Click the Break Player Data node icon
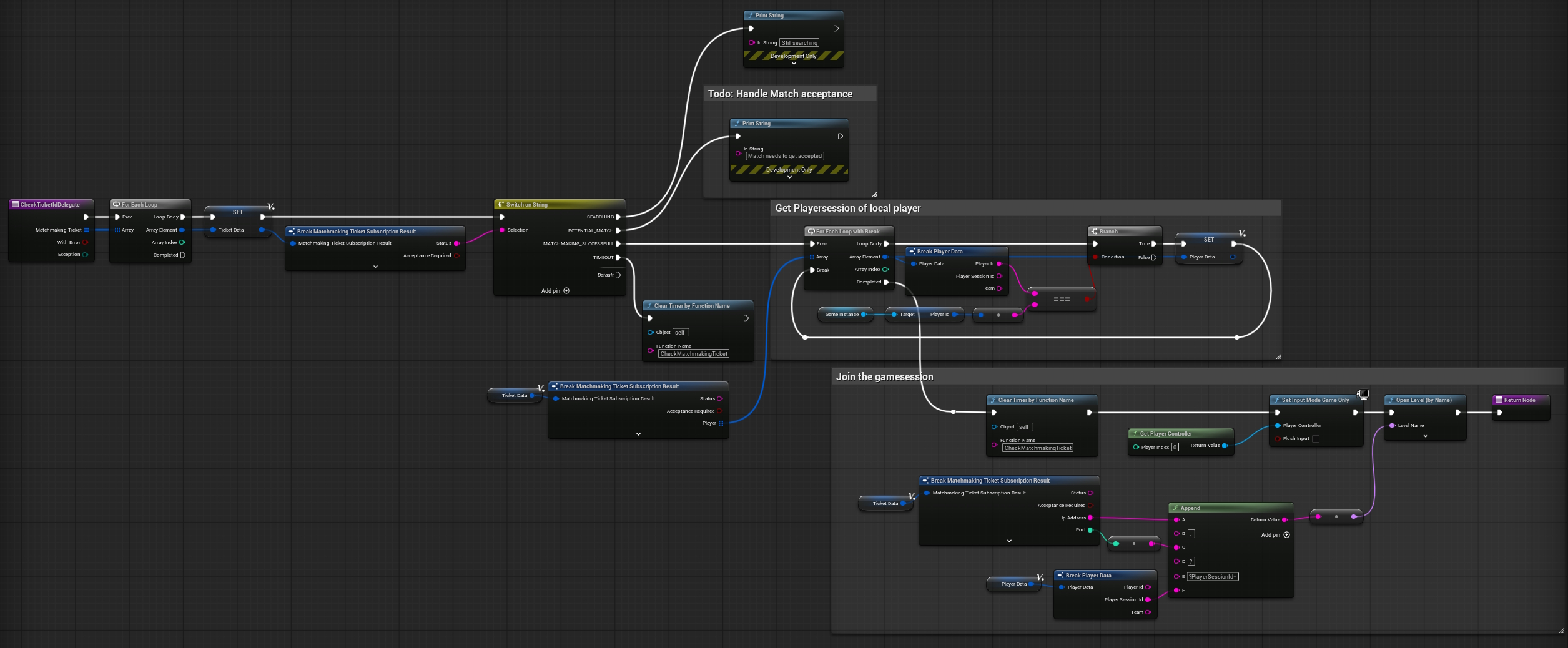The image size is (1568, 648). 914,251
